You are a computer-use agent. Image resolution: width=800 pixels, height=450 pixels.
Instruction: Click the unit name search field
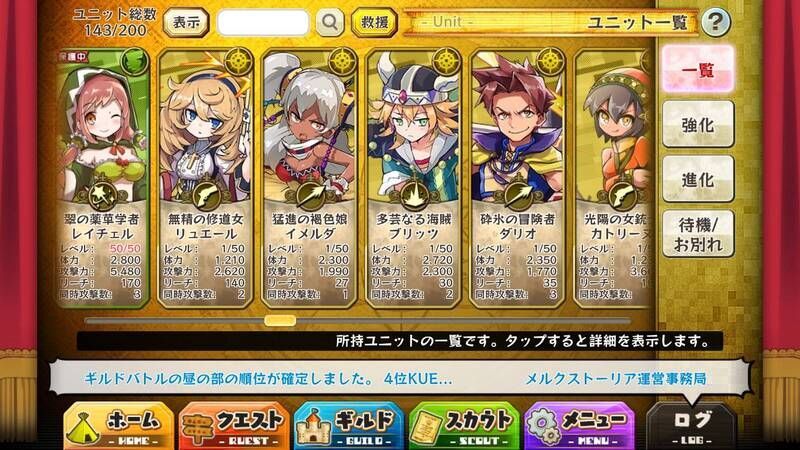(x=263, y=22)
